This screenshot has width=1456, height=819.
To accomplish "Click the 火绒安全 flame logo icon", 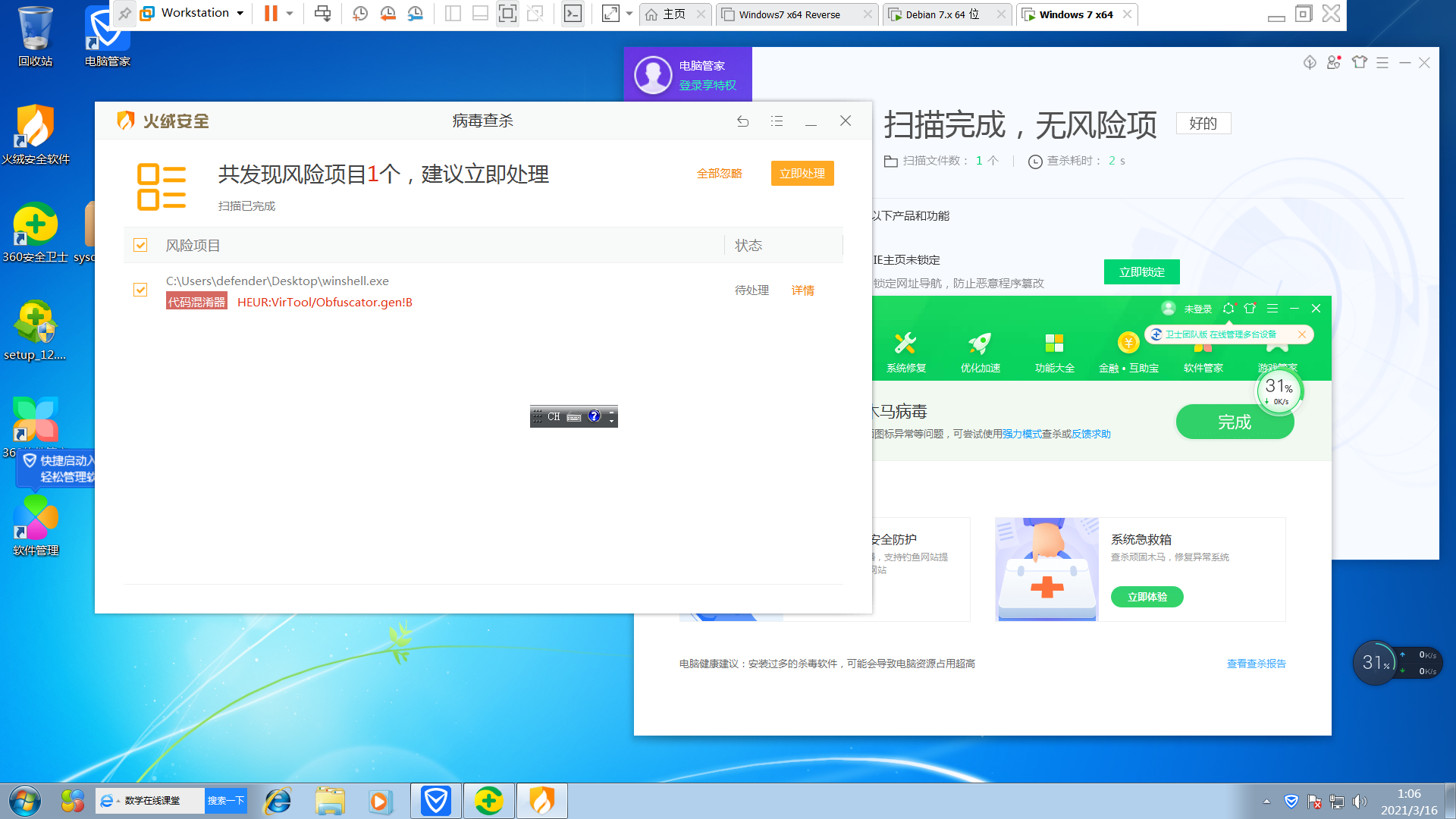I will point(126,121).
